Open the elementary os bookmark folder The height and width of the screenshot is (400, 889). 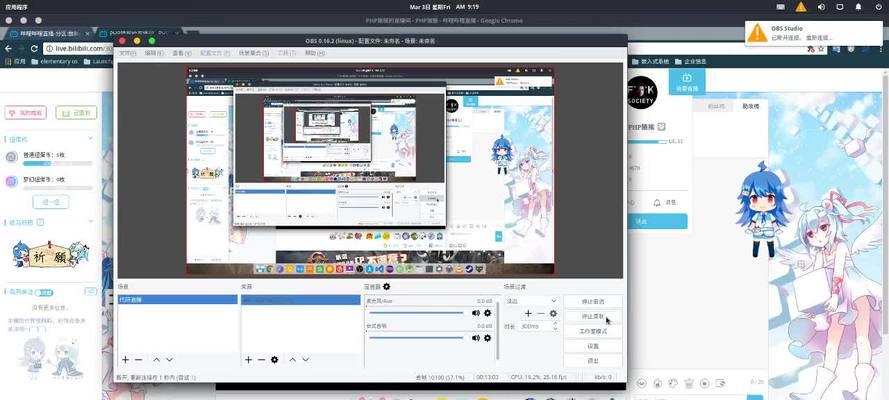[54, 61]
